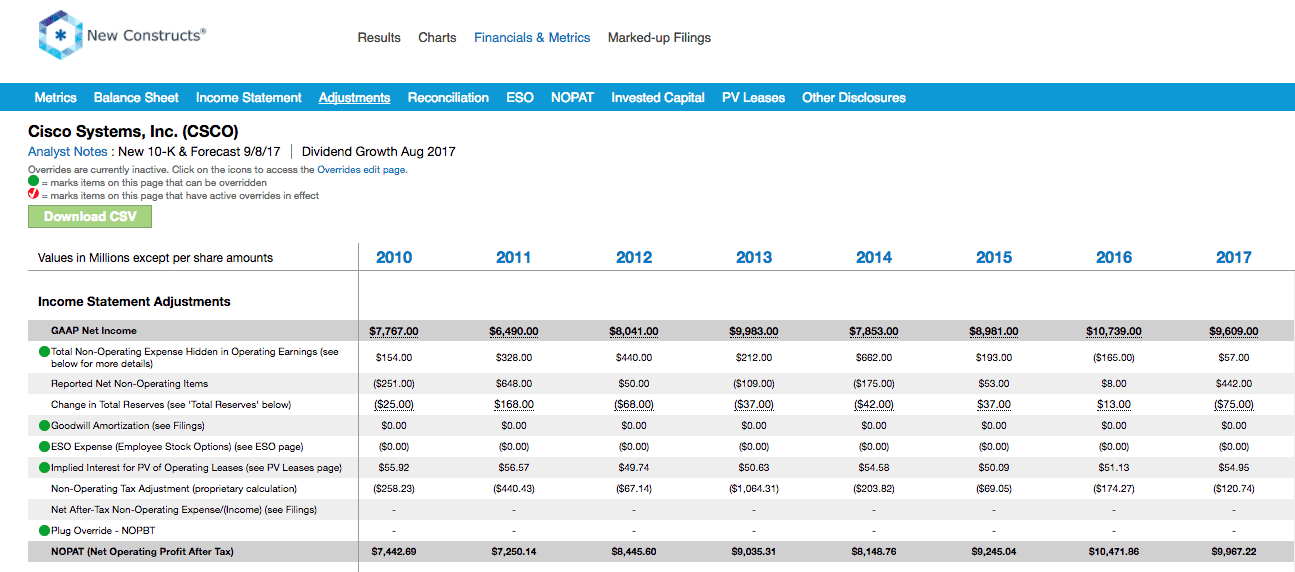Click 2015 Change in Total Reserves $37.00
Viewport: 1295px width, 572px height.
click(x=994, y=405)
